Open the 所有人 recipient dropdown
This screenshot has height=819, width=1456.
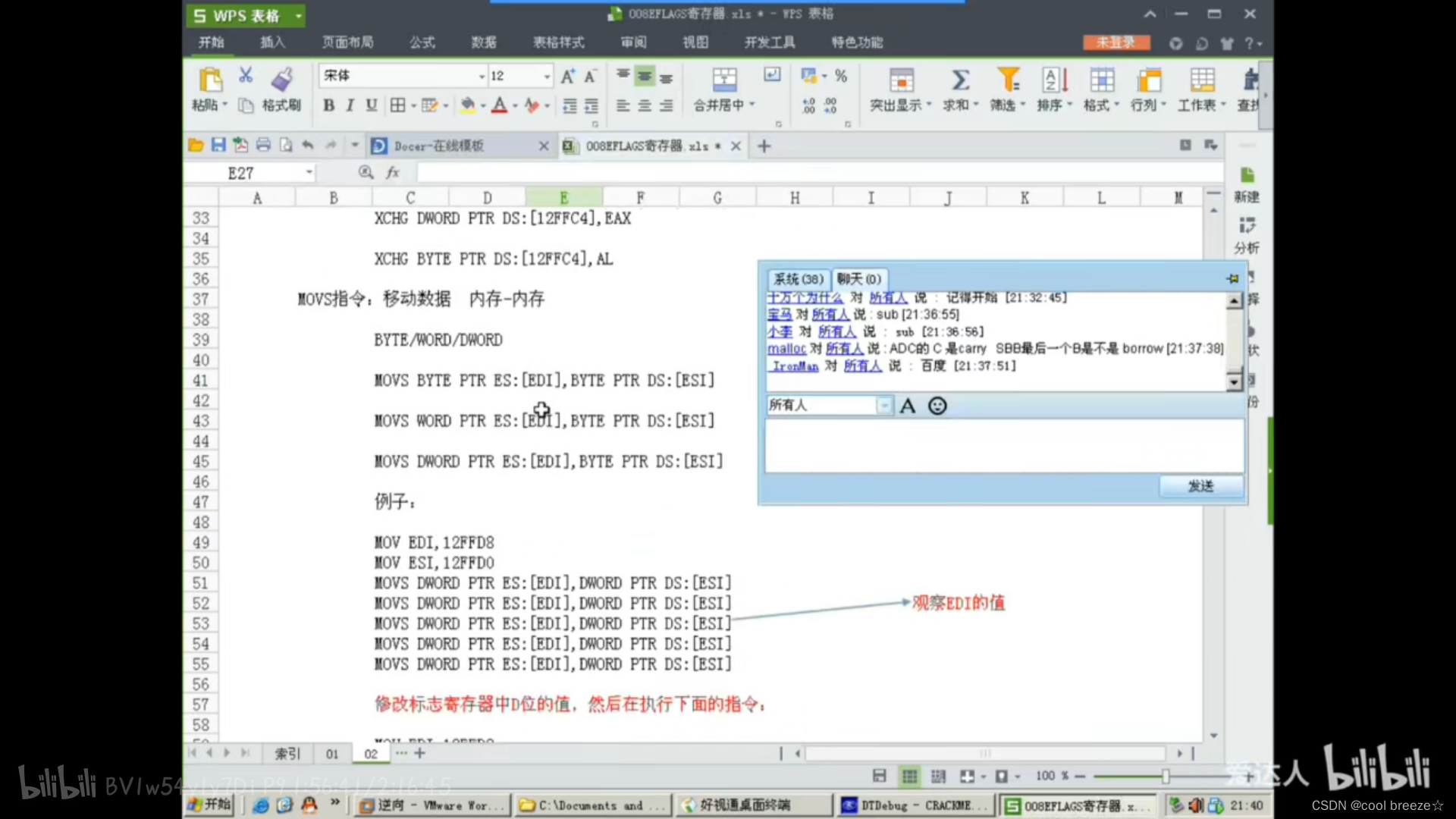click(884, 406)
